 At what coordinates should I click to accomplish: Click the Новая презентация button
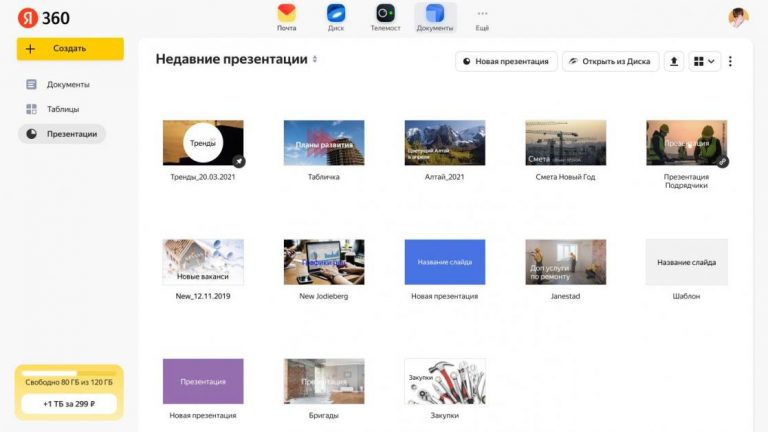[506, 61]
